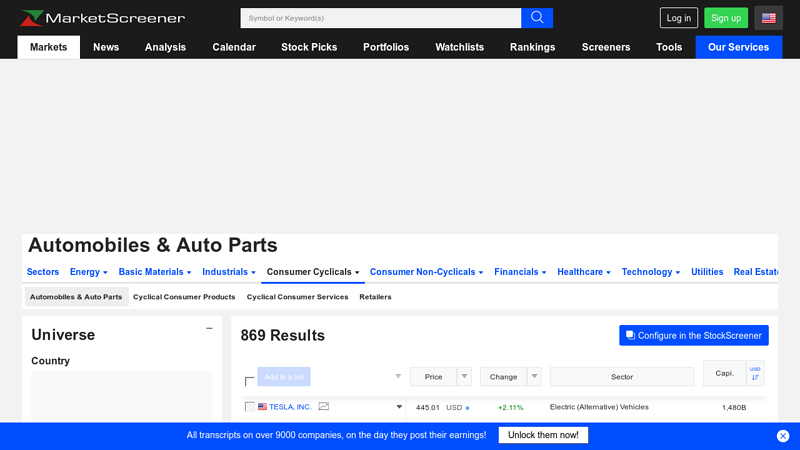Tick the select-all stocks checkbox
Viewport: 800px width, 450px height.
point(249,381)
